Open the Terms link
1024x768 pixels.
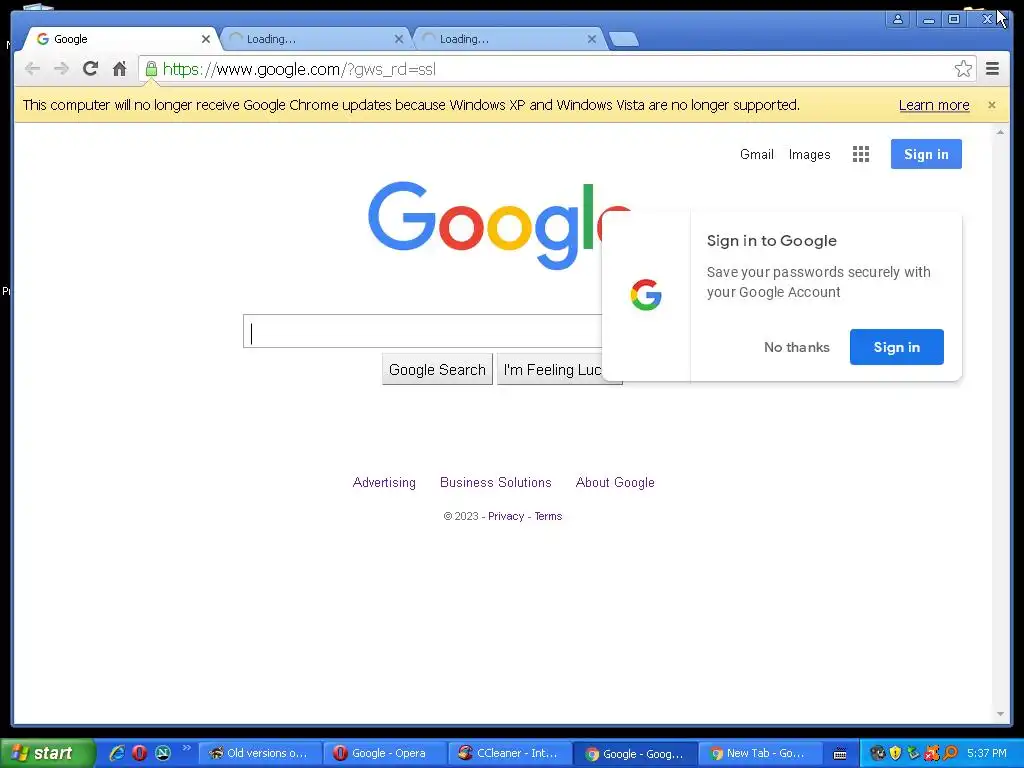click(x=548, y=516)
